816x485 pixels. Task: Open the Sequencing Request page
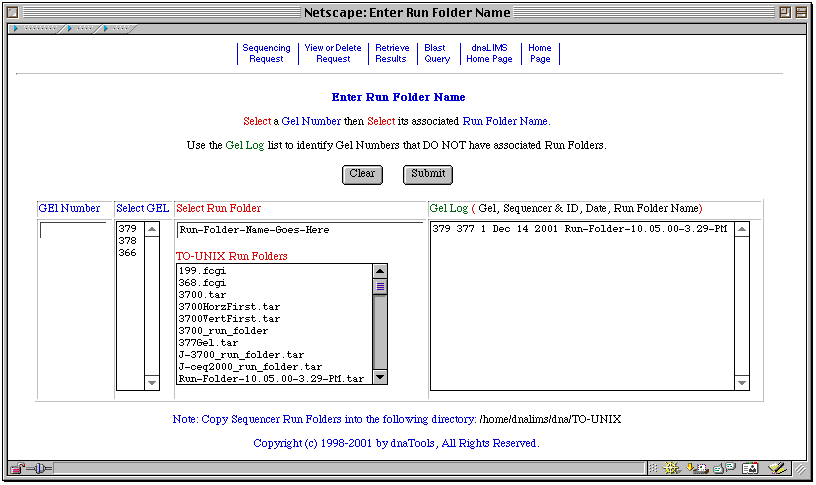(x=266, y=53)
